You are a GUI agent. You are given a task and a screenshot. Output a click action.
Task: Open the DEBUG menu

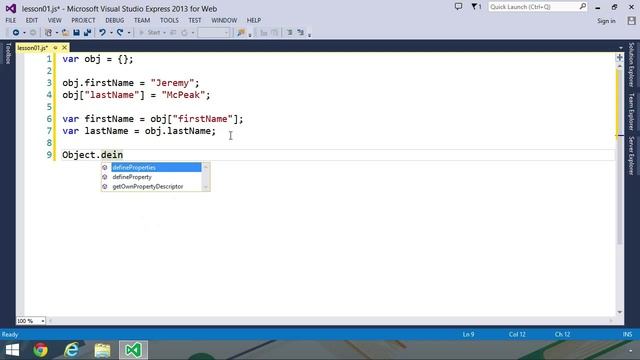pyautogui.click(x=115, y=20)
